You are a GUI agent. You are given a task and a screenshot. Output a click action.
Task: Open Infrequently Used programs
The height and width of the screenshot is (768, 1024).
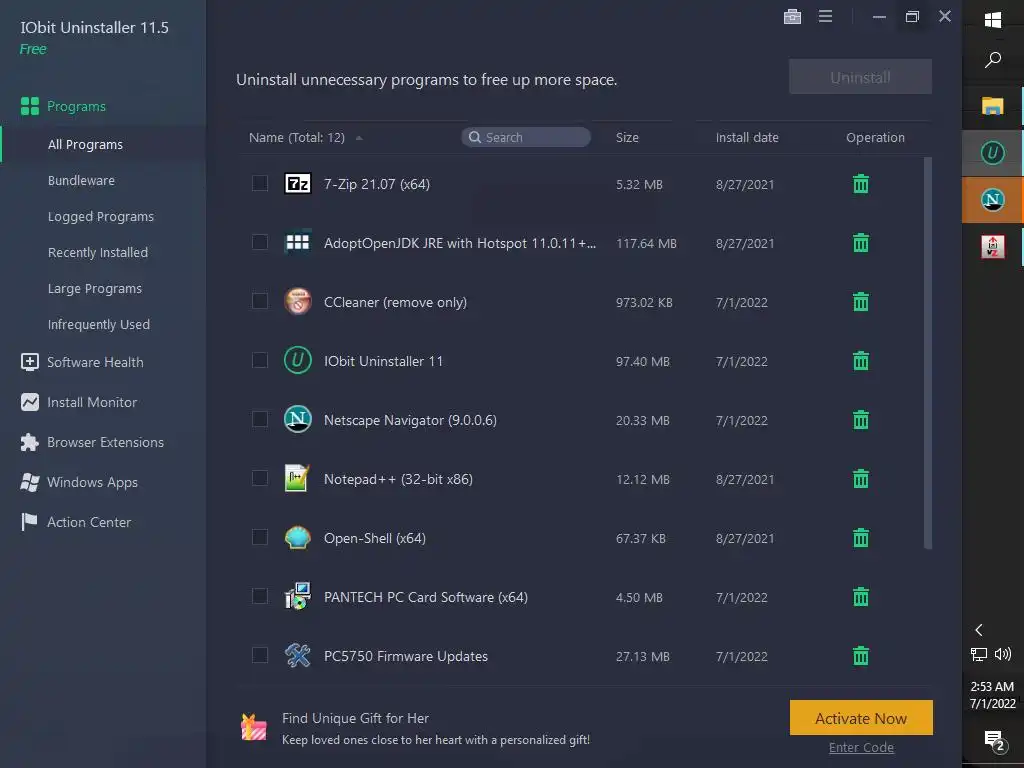click(99, 324)
